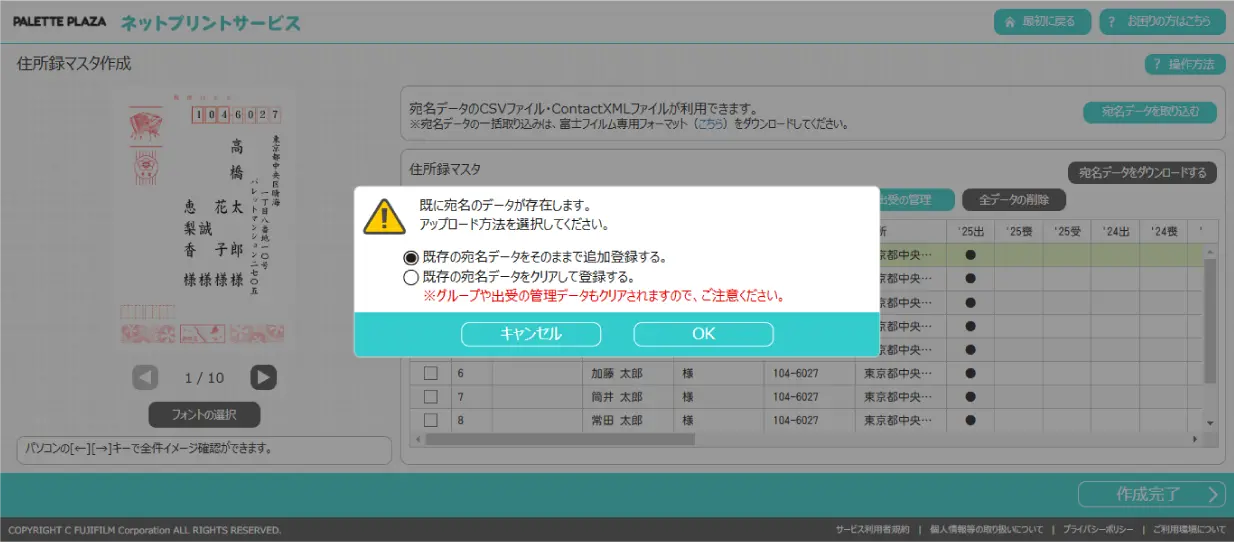Click 宛名データをダウンロードする button
Image resolution: width=1234 pixels, height=542 pixels.
[1142, 173]
